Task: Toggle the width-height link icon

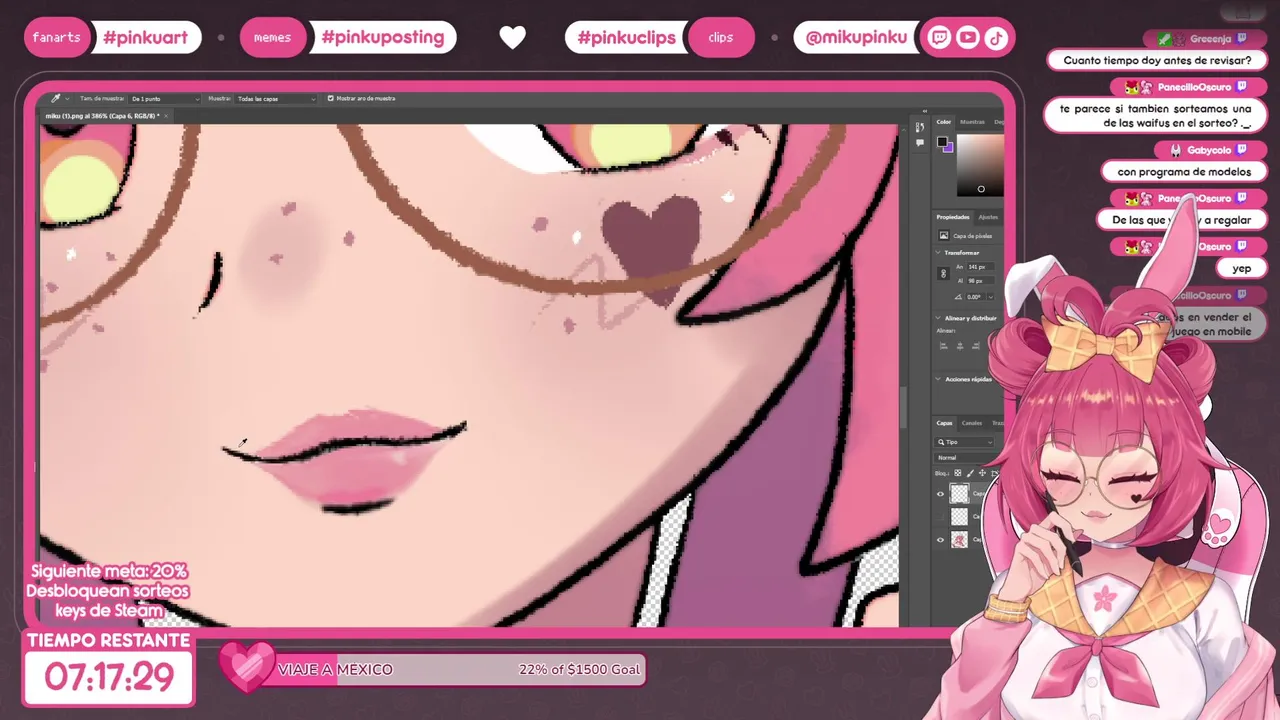Action: 944,273
